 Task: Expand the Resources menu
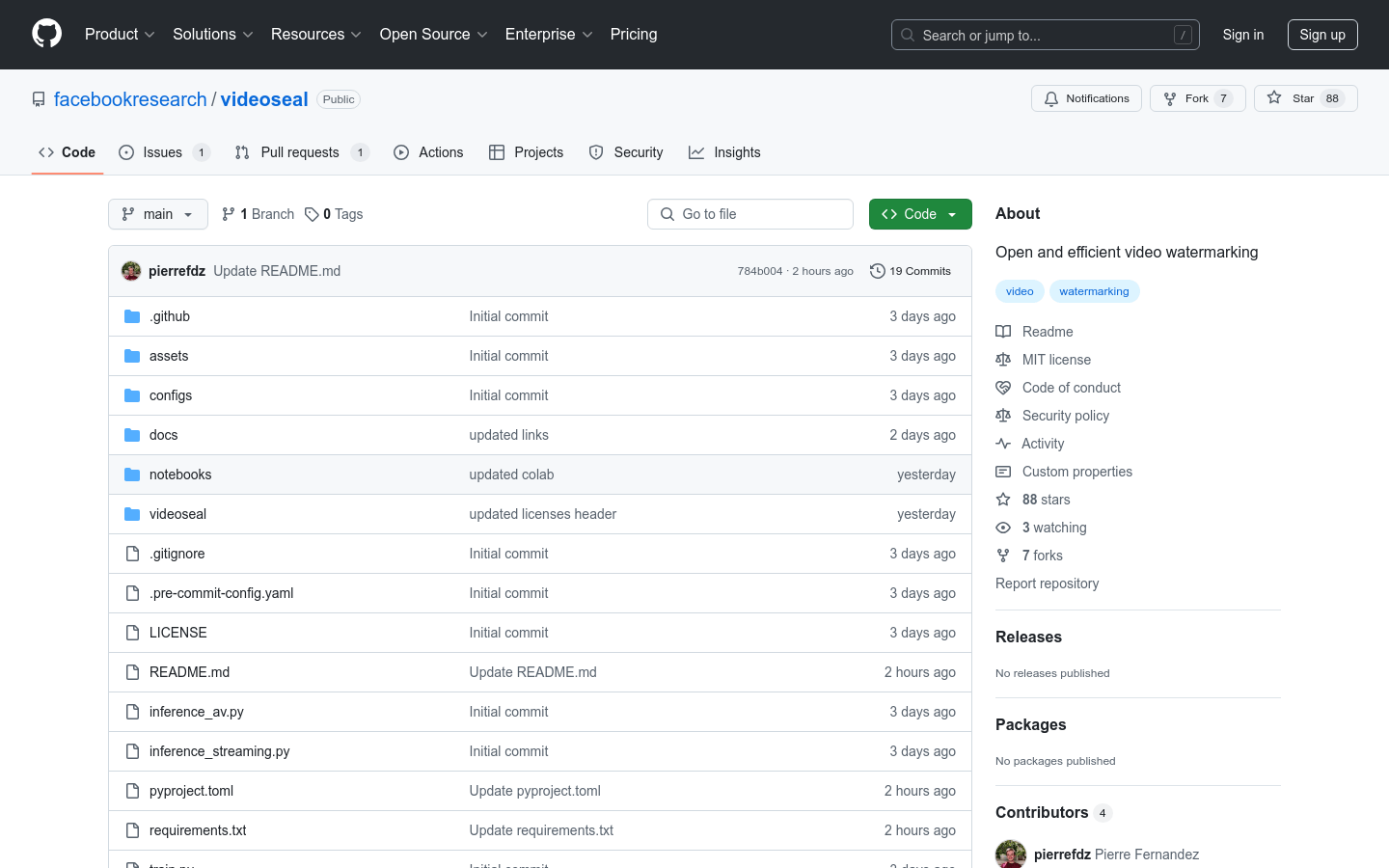(316, 35)
